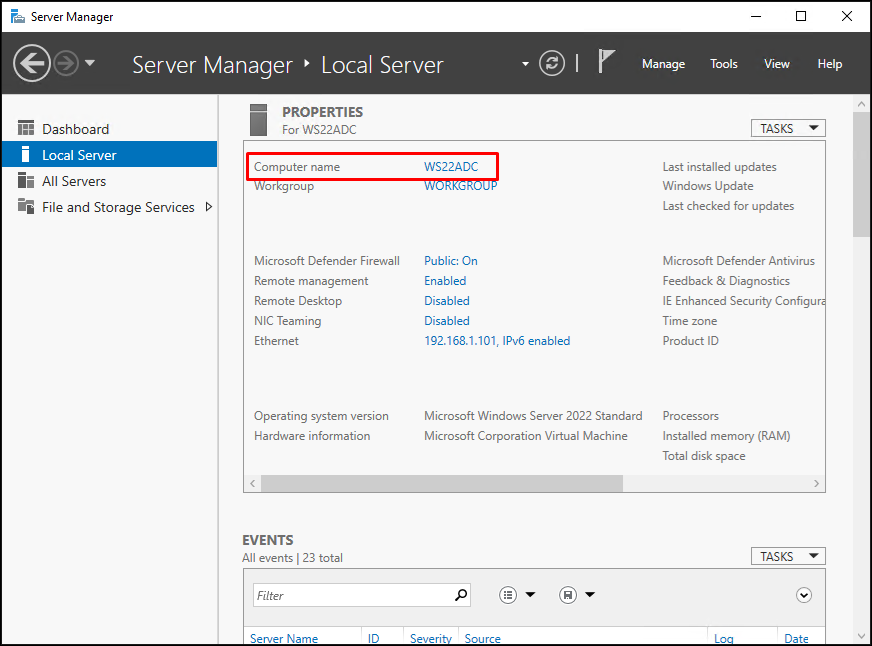Open the breadcrumb dropdown left of refresh
The height and width of the screenshot is (646, 872).
[x=525, y=64]
